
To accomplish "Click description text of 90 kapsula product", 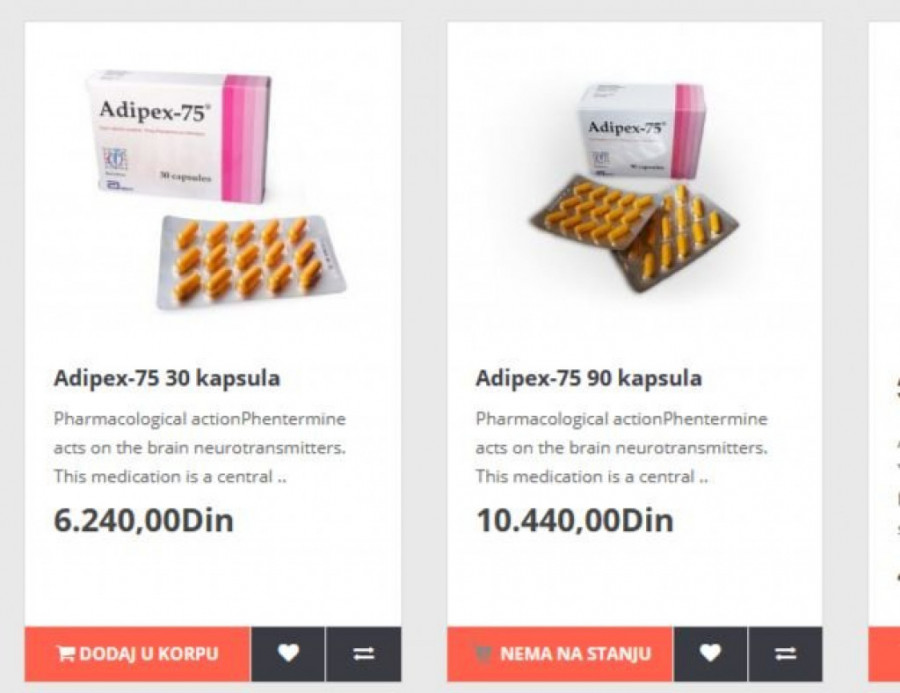I will (x=622, y=447).
